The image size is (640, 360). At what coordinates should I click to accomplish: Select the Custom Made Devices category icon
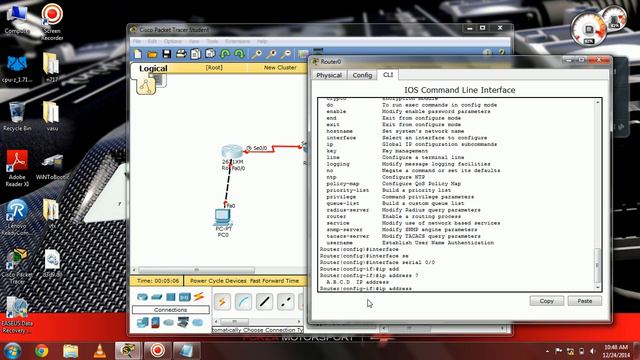pos(183,322)
